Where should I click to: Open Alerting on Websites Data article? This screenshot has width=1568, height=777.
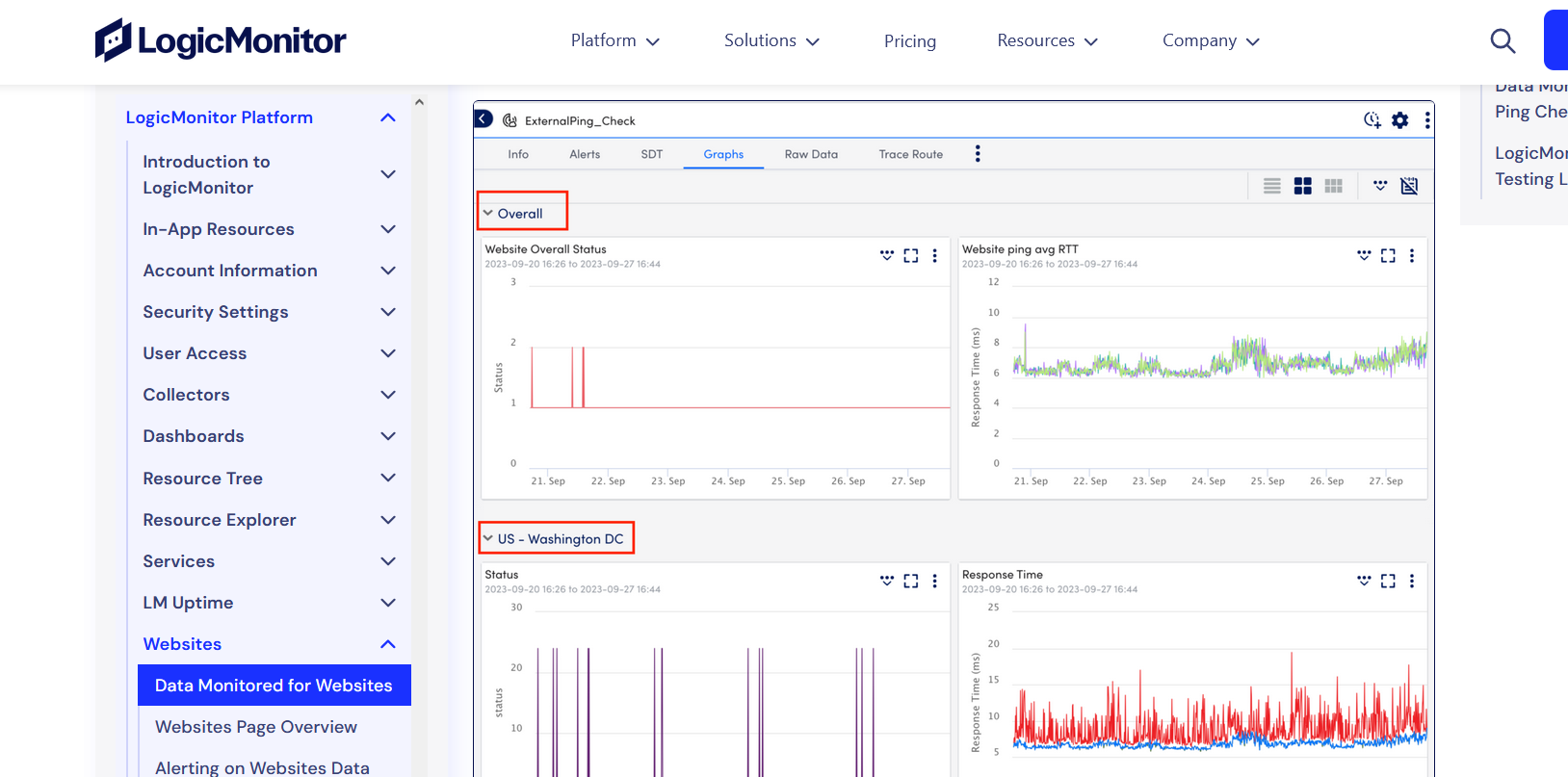[262, 767]
